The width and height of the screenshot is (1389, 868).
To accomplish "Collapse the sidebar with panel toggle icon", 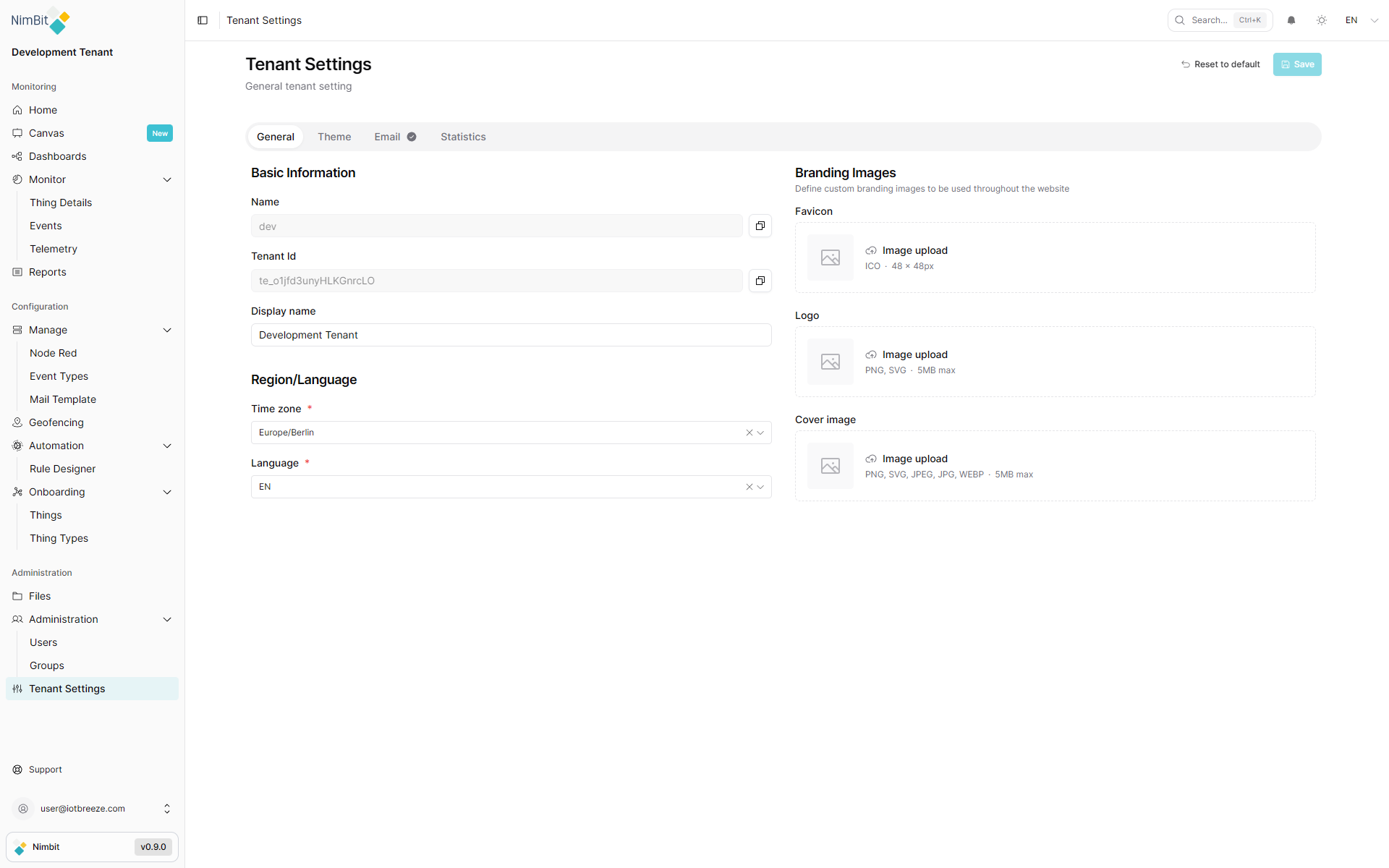I will pyautogui.click(x=203, y=20).
